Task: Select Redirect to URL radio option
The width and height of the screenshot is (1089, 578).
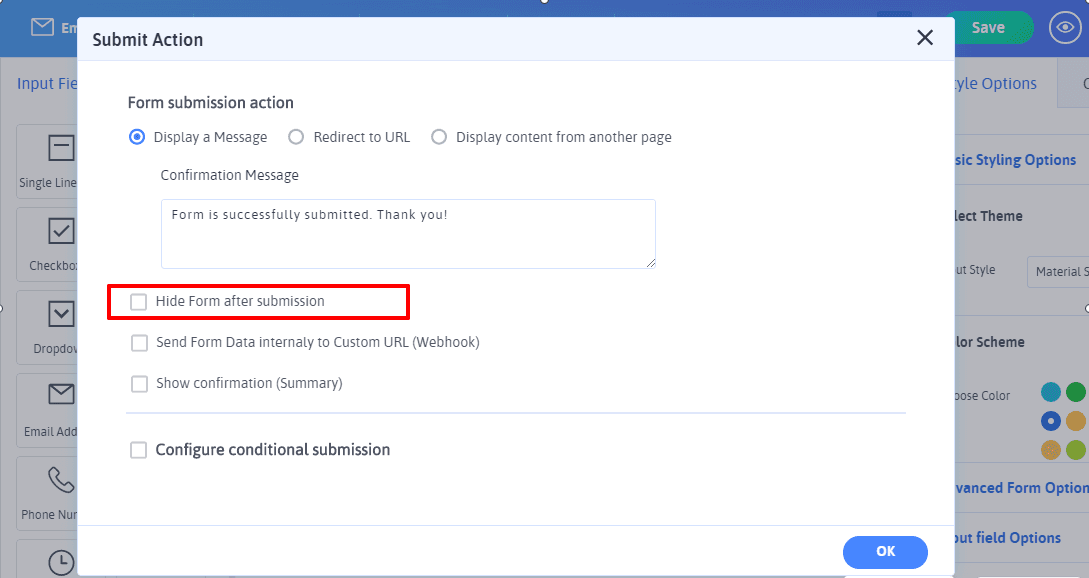Action: (x=296, y=137)
